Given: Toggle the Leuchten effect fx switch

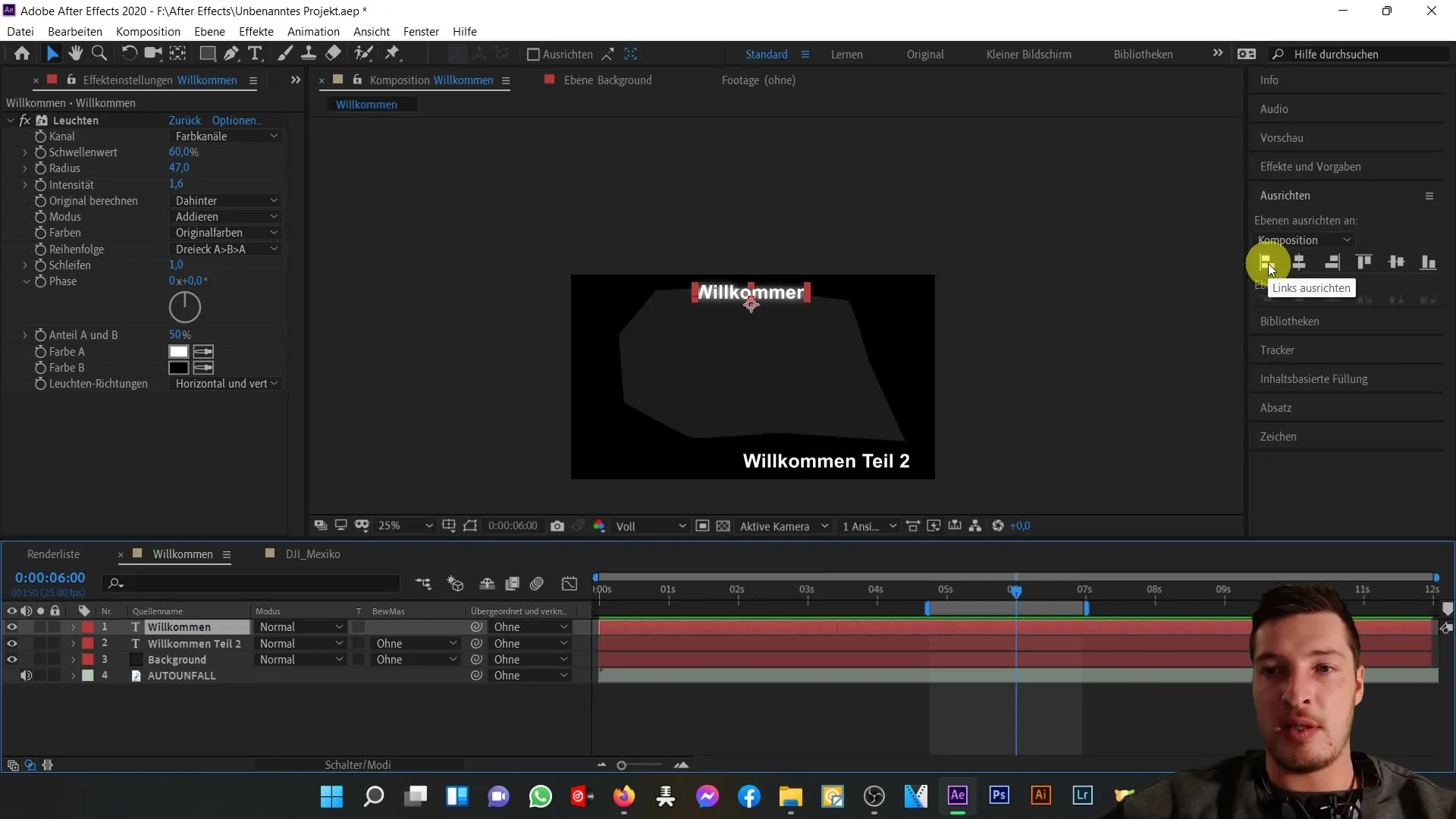Looking at the screenshot, I should (25, 121).
